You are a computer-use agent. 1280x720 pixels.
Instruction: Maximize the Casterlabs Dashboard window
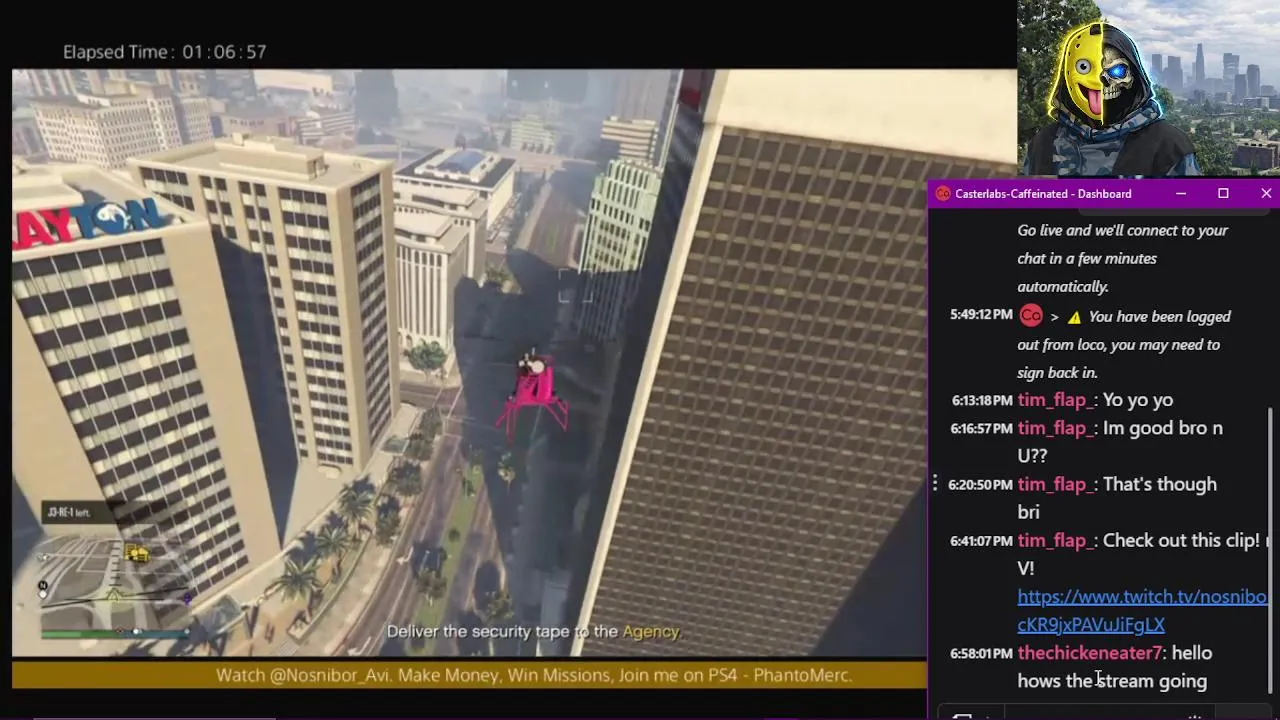(x=1223, y=194)
